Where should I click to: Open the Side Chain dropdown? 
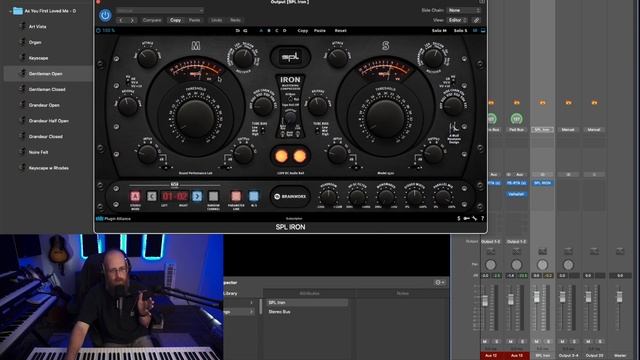coord(464,10)
